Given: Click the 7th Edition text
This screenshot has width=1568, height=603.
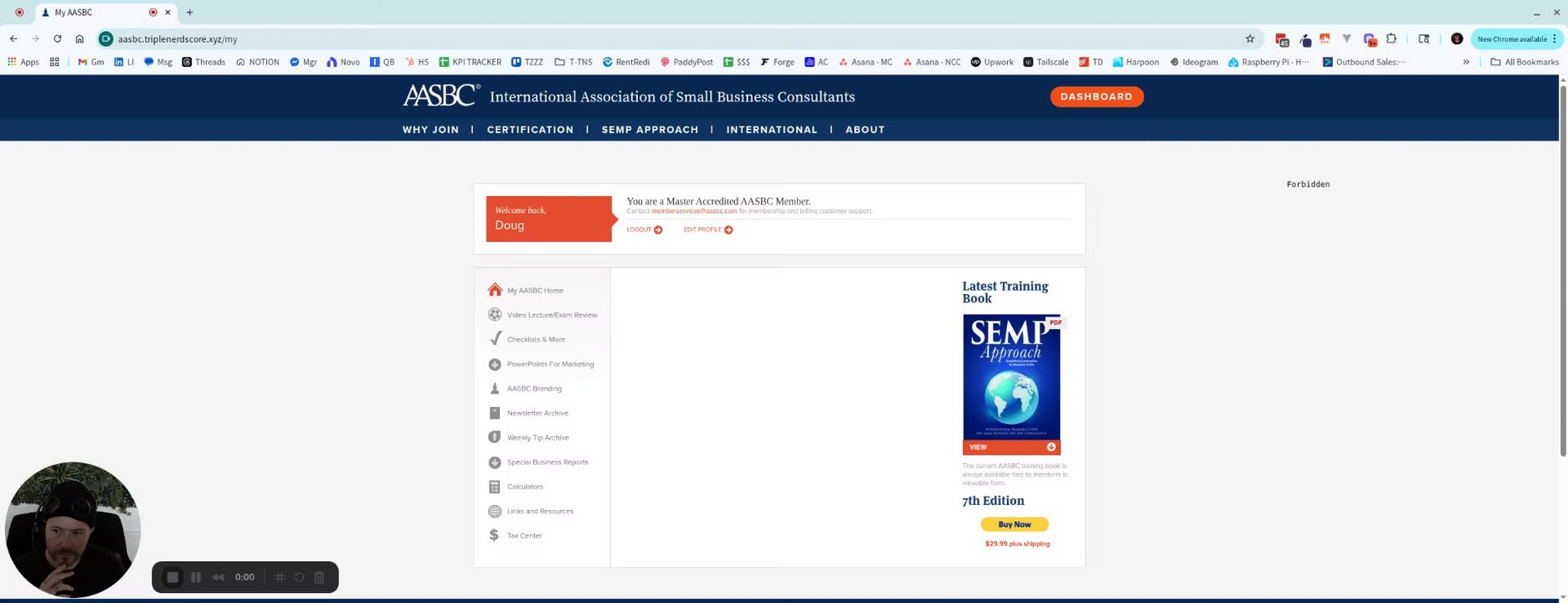Looking at the screenshot, I should coord(993,501).
